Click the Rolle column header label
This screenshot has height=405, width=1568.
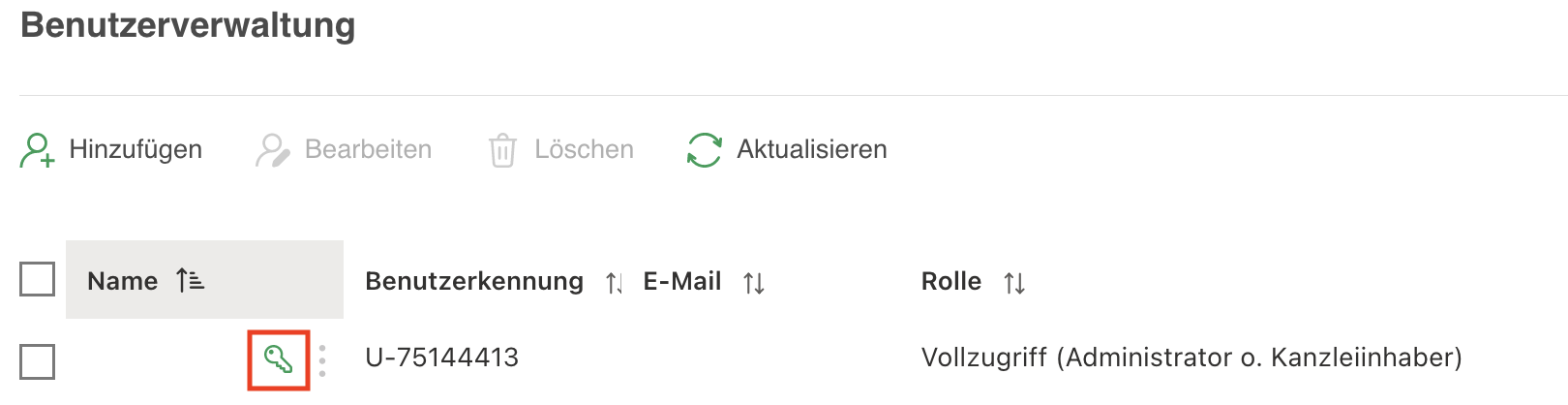(950, 281)
